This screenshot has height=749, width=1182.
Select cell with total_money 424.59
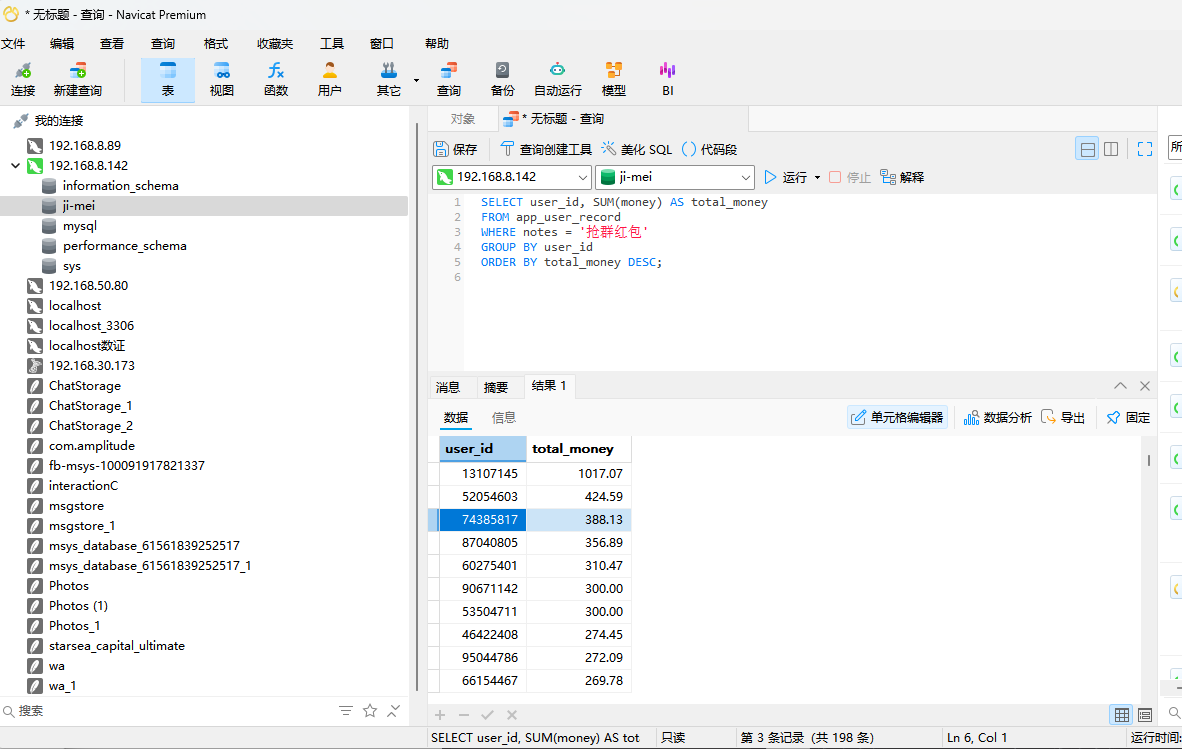578,497
